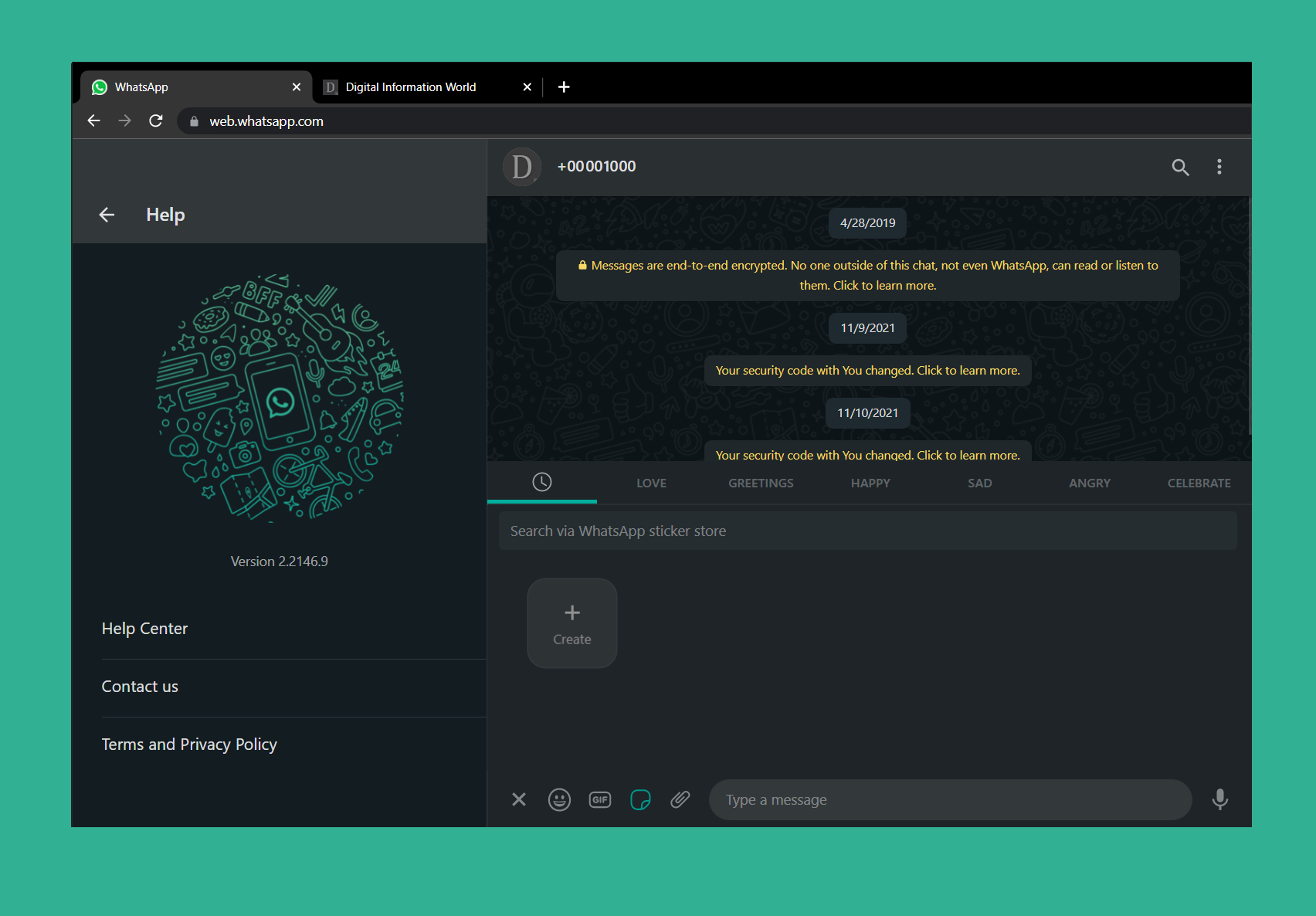Select the WhatsApp browser tab
This screenshot has width=1316, height=916.
(196, 87)
